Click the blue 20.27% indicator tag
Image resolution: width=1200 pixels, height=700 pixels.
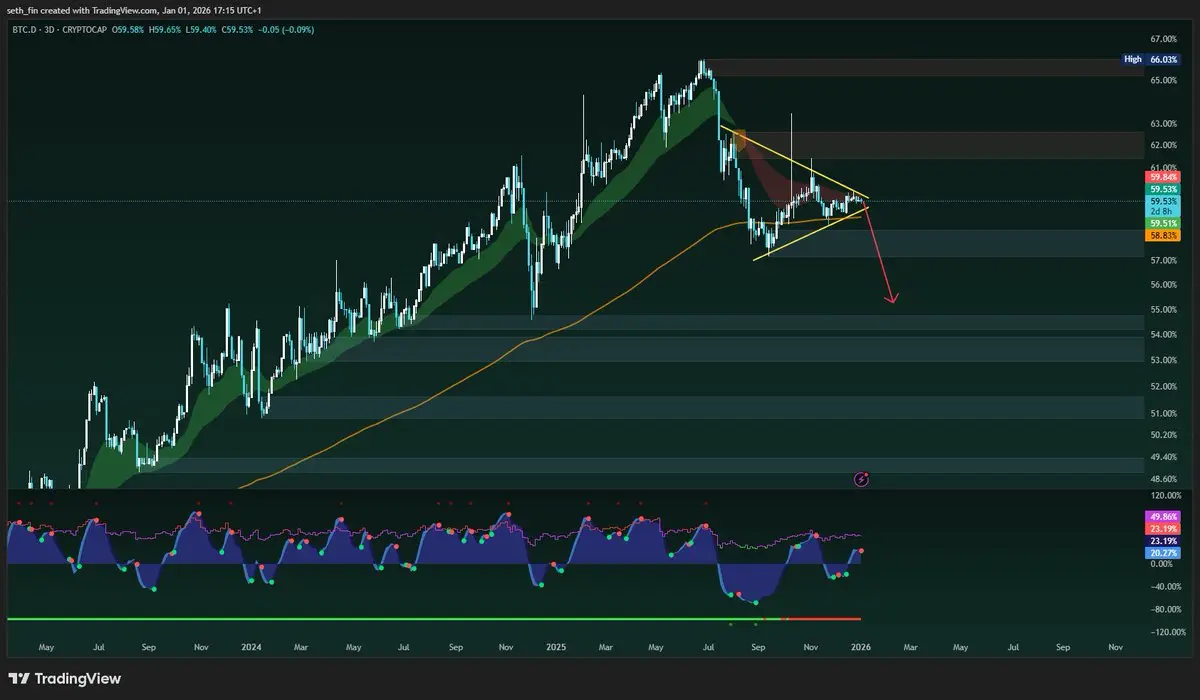pos(1162,553)
